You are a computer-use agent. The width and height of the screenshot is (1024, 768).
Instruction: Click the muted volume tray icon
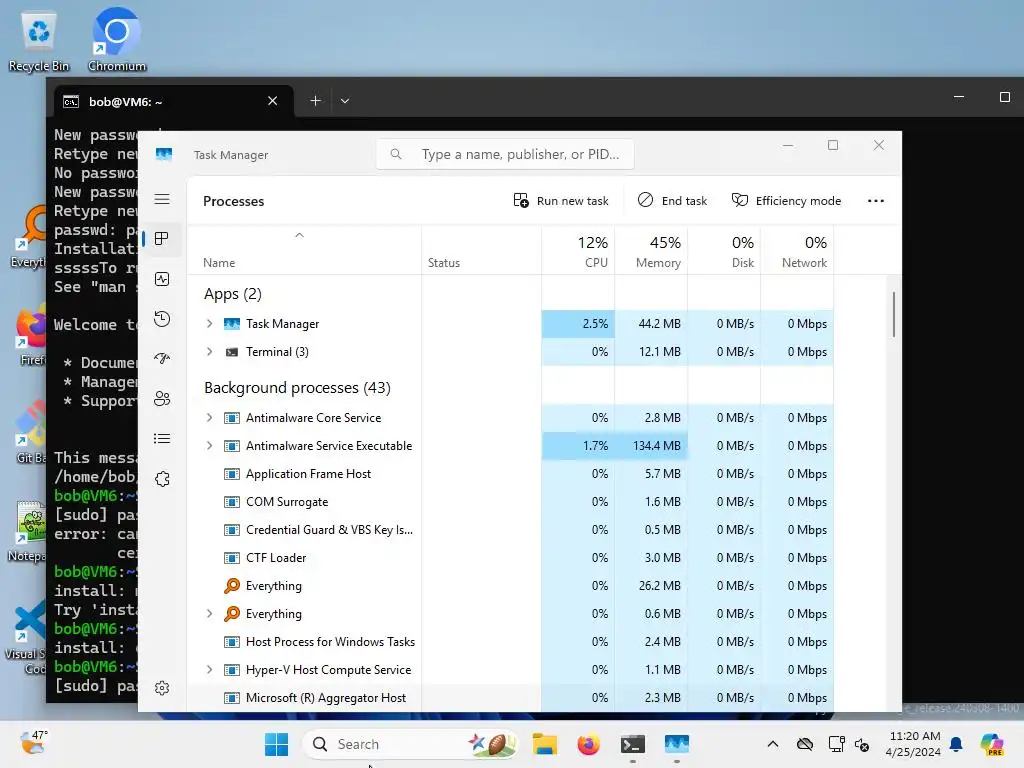pos(862,744)
